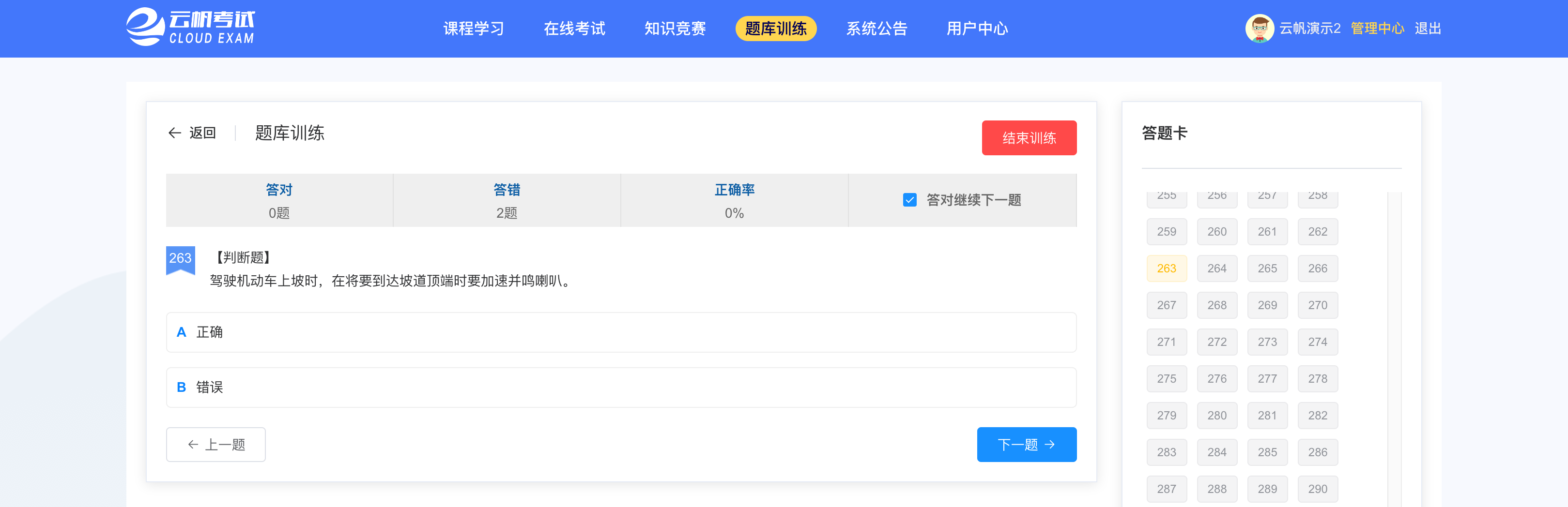This screenshot has height=507, width=1568.
Task: Open 知识竞赛 menu
Action: tap(675, 29)
